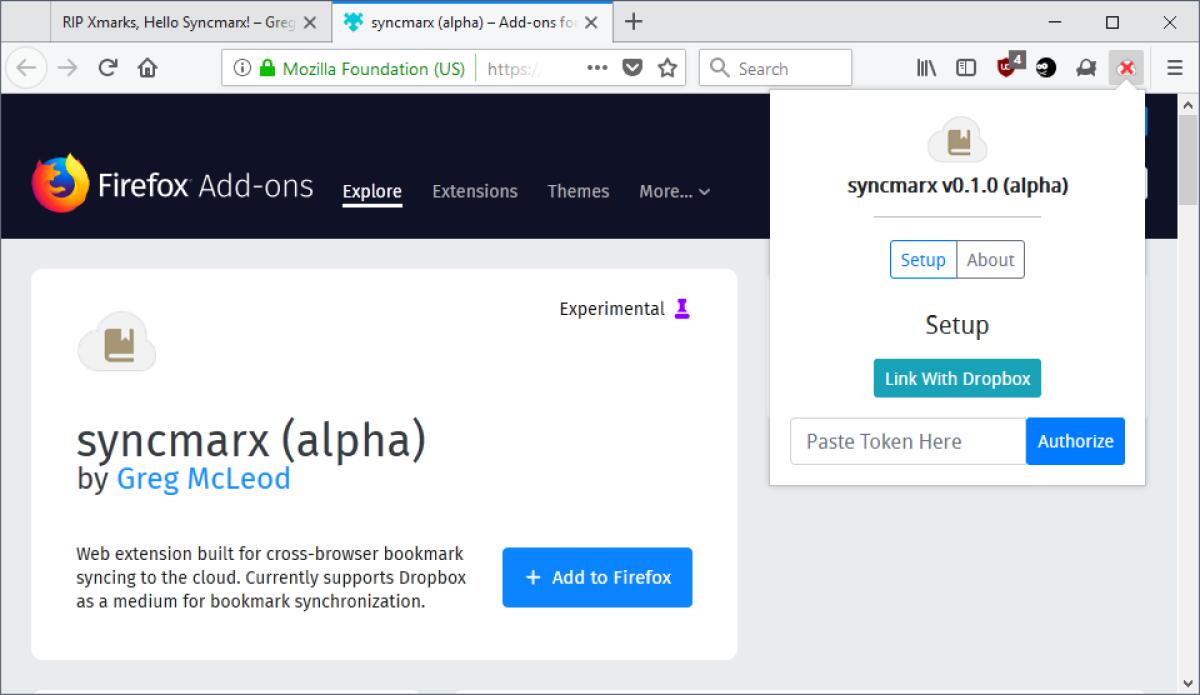Click the Add to Firefox button
The width and height of the screenshot is (1200, 695).
click(597, 577)
